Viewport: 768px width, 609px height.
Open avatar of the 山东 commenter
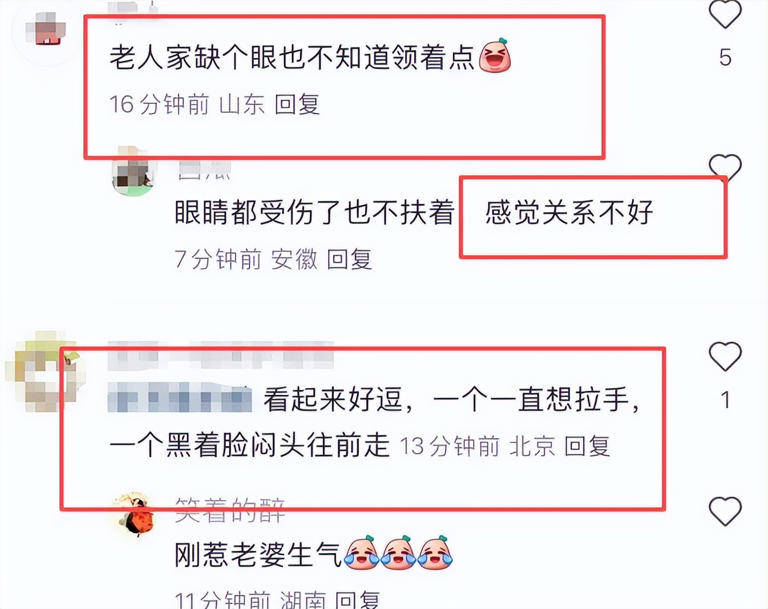pyautogui.click(x=46, y=30)
